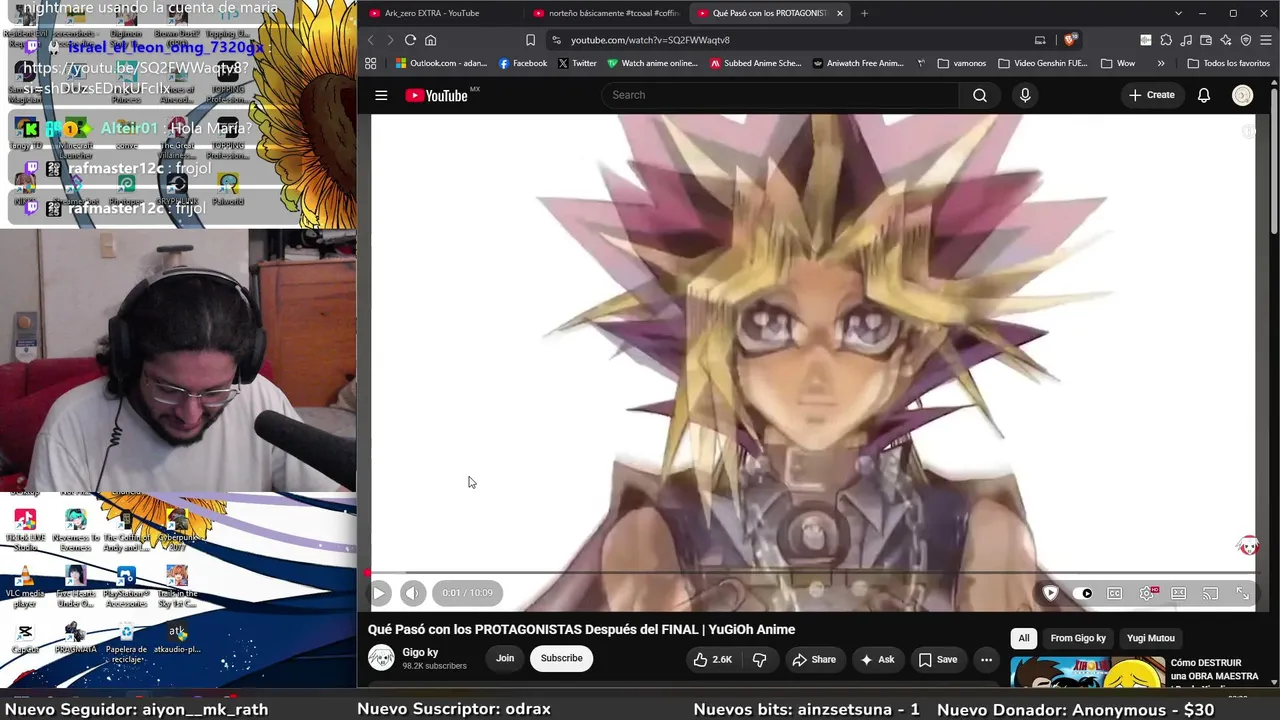Image resolution: width=1280 pixels, height=720 pixels.
Task: Open the video settings gear
Action: [x=1147, y=593]
